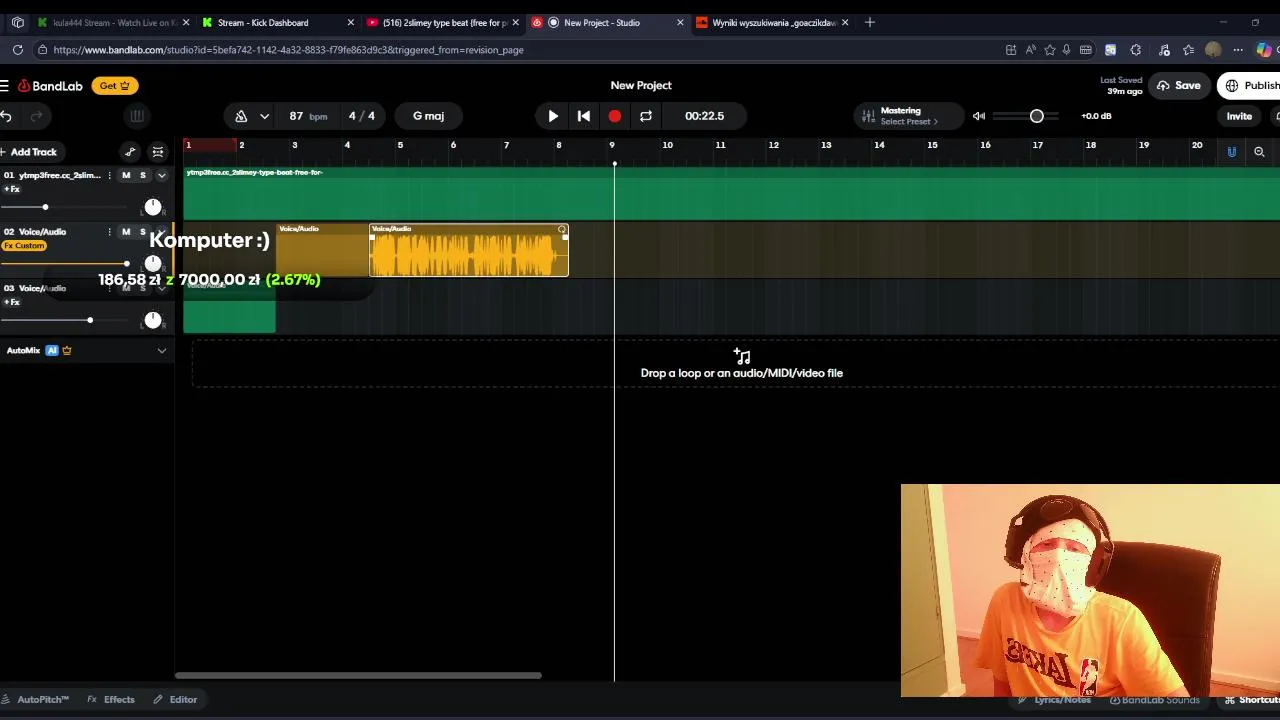
Task: Add Fx to track 03
Action: [x=12, y=302]
